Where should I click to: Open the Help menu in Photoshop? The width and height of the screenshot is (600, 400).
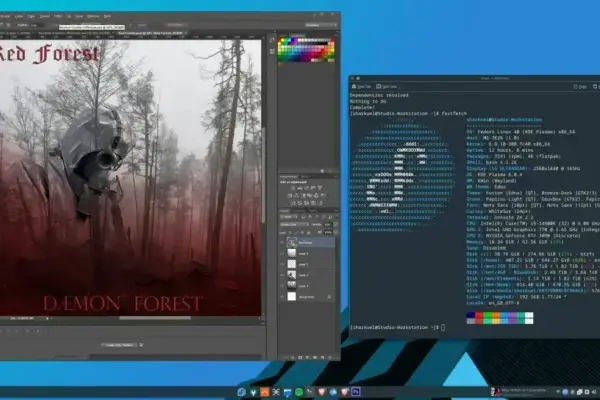[108, 16]
